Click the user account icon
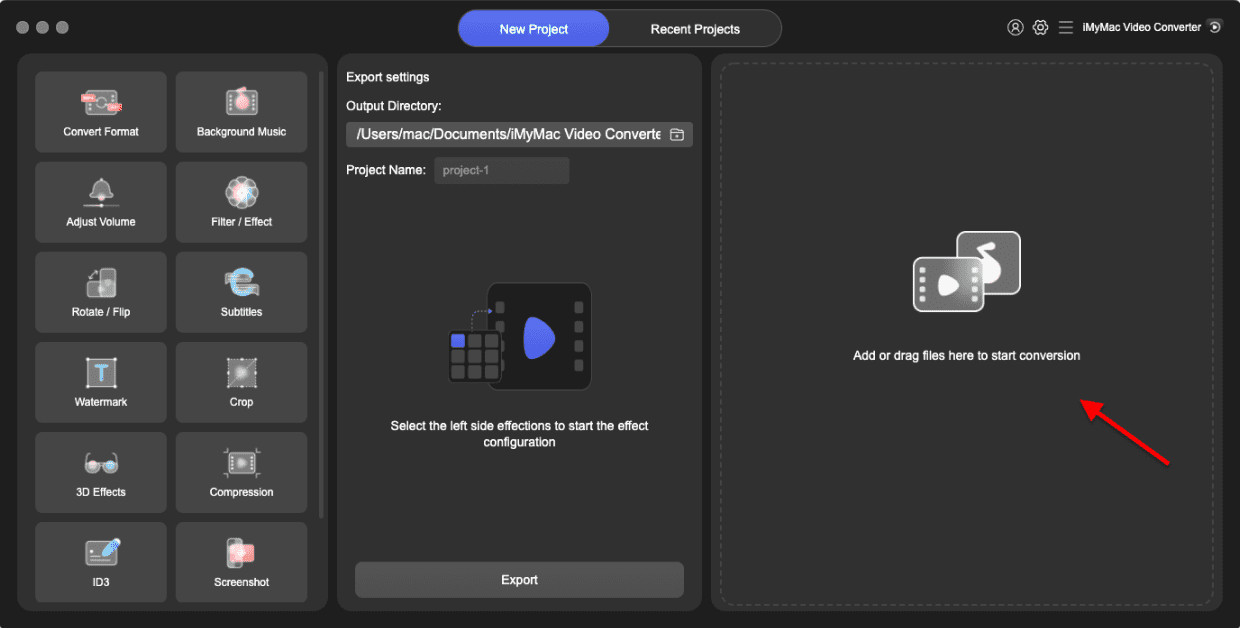The height and width of the screenshot is (628, 1240). point(1015,28)
